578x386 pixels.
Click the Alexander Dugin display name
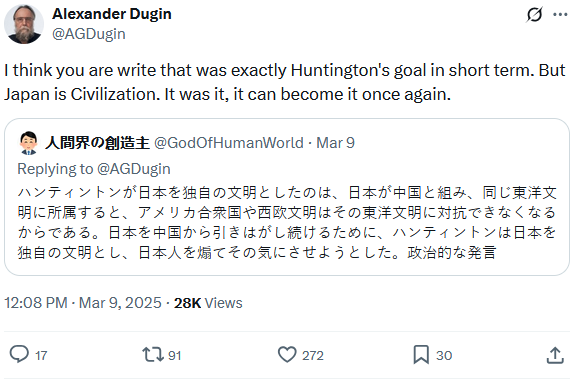112,14
